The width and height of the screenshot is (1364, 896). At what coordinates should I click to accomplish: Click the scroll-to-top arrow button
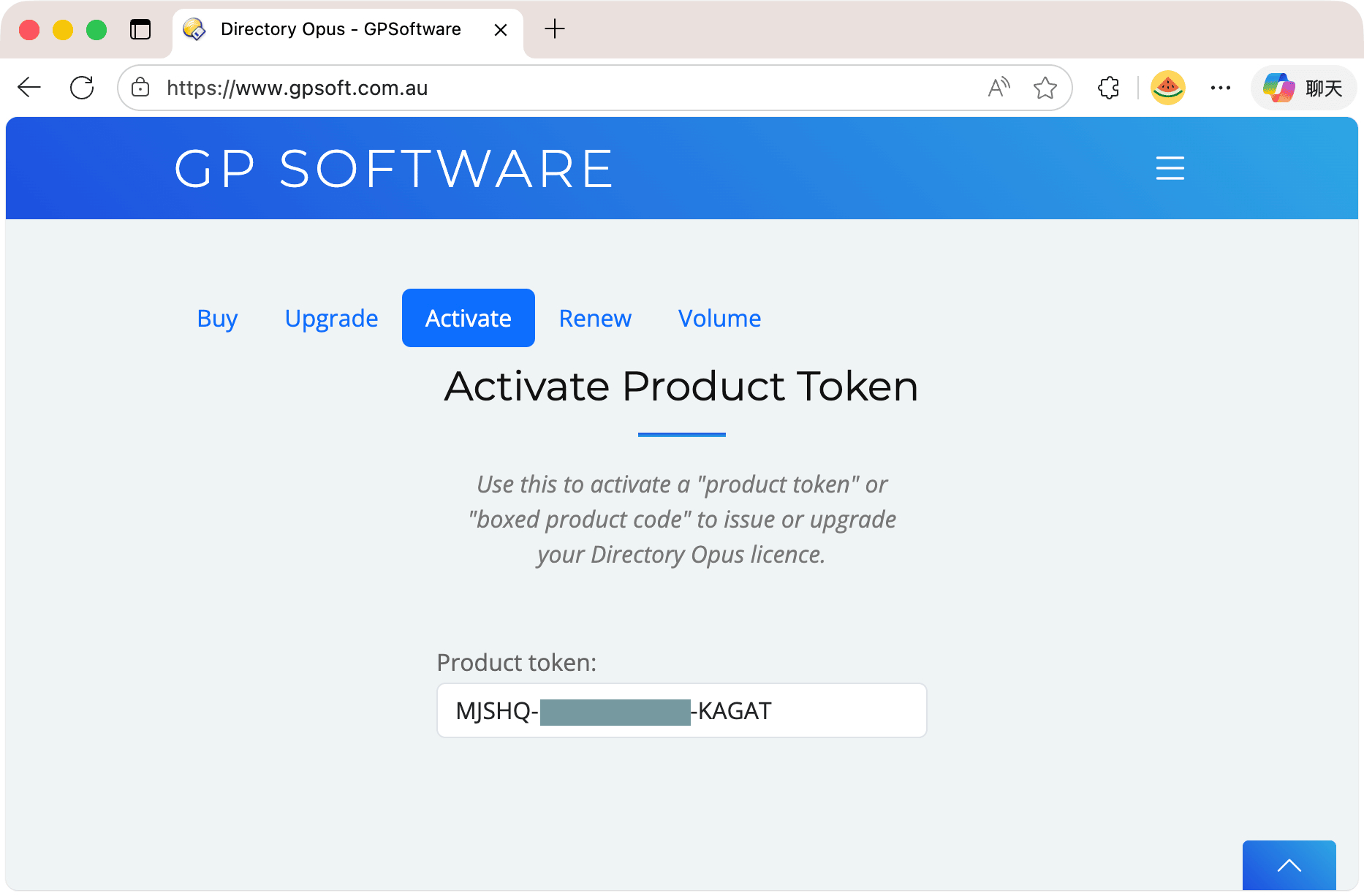(1289, 865)
